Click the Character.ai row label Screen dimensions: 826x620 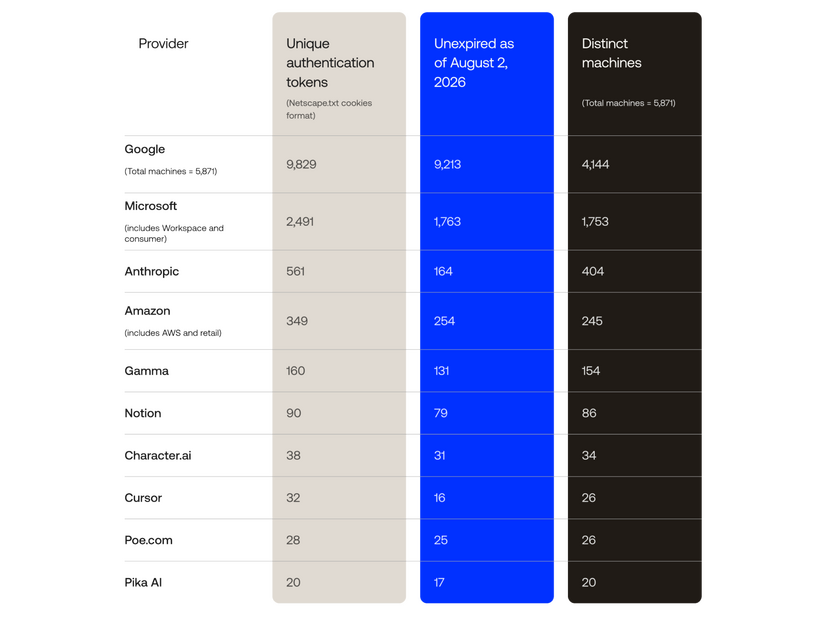coord(158,456)
